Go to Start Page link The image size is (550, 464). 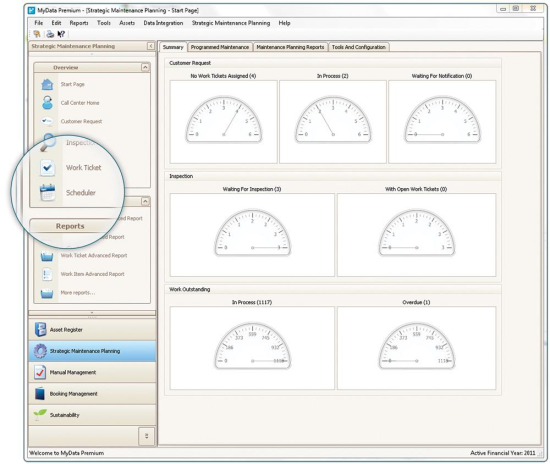73,85
